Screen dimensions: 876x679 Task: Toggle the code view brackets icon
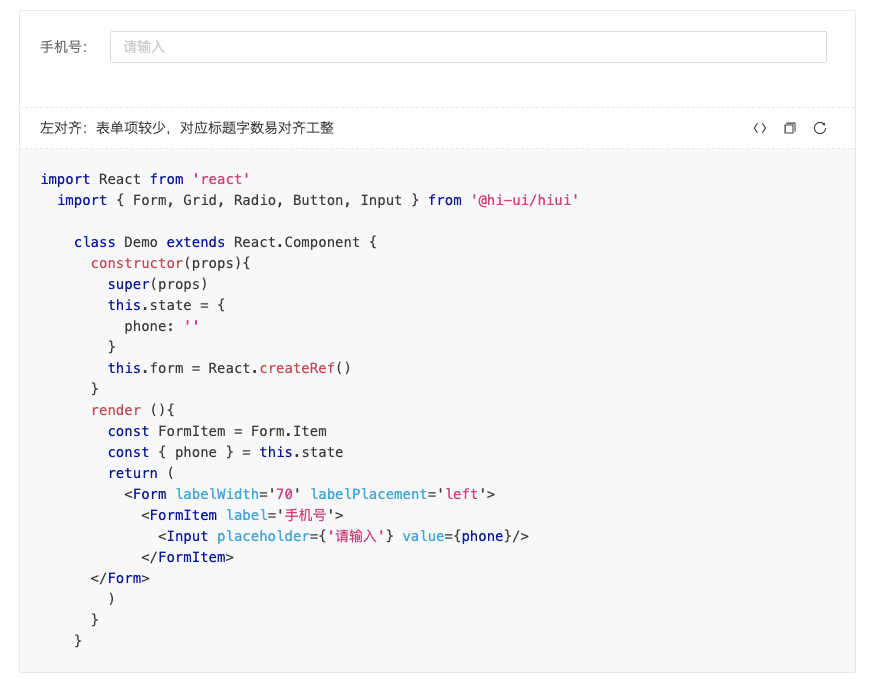pyautogui.click(x=759, y=128)
